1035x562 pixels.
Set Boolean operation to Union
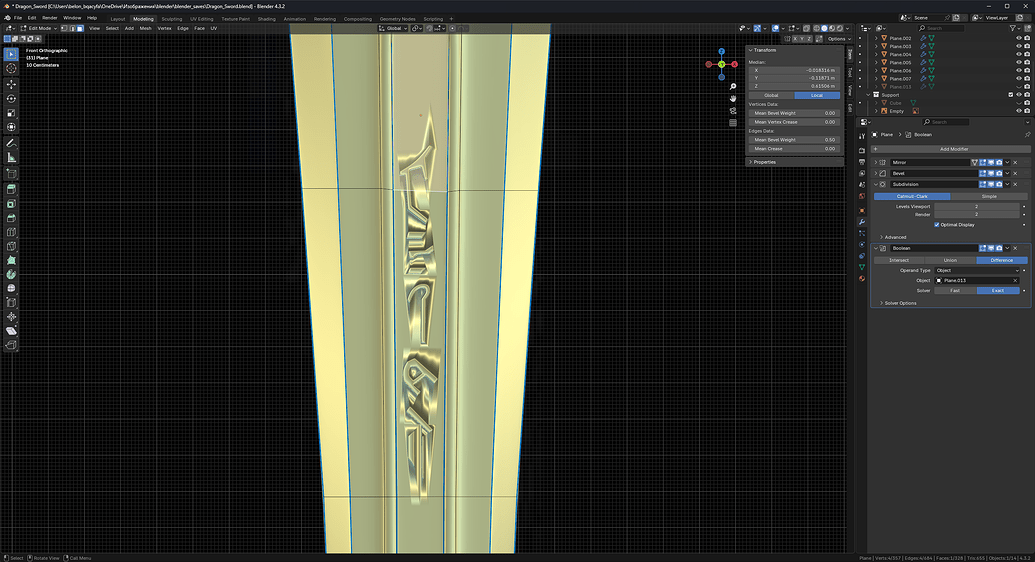coord(950,260)
